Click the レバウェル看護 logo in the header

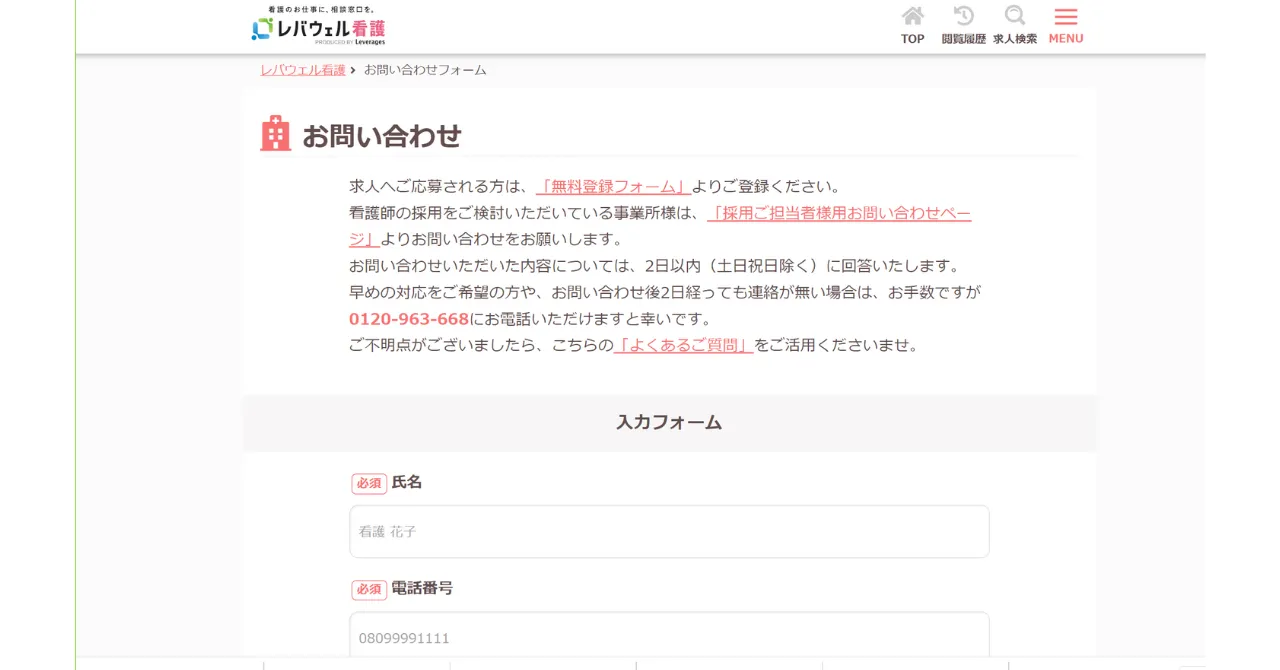[x=318, y=28]
